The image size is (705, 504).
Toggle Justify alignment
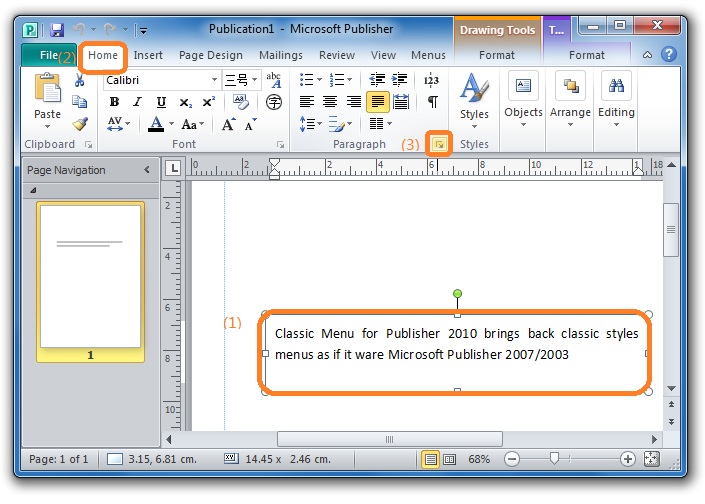(x=378, y=102)
